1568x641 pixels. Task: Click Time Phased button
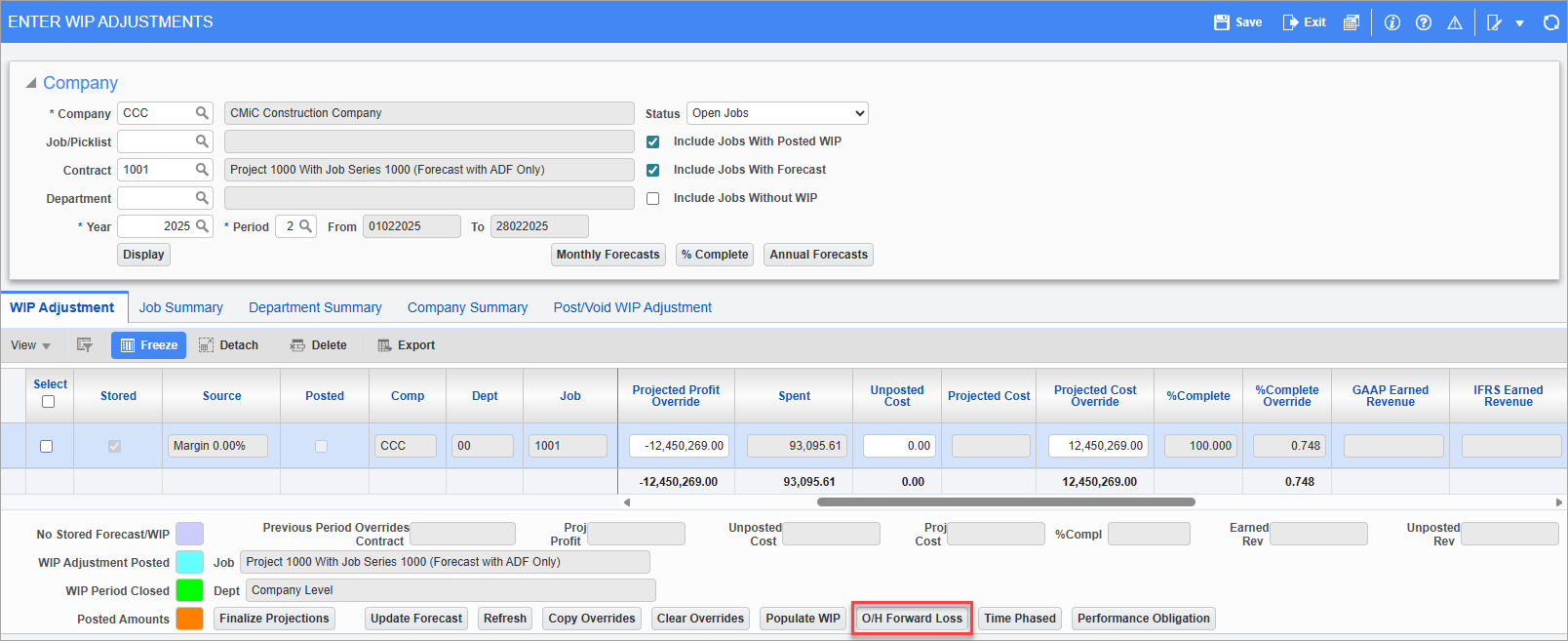pyautogui.click(x=1020, y=619)
